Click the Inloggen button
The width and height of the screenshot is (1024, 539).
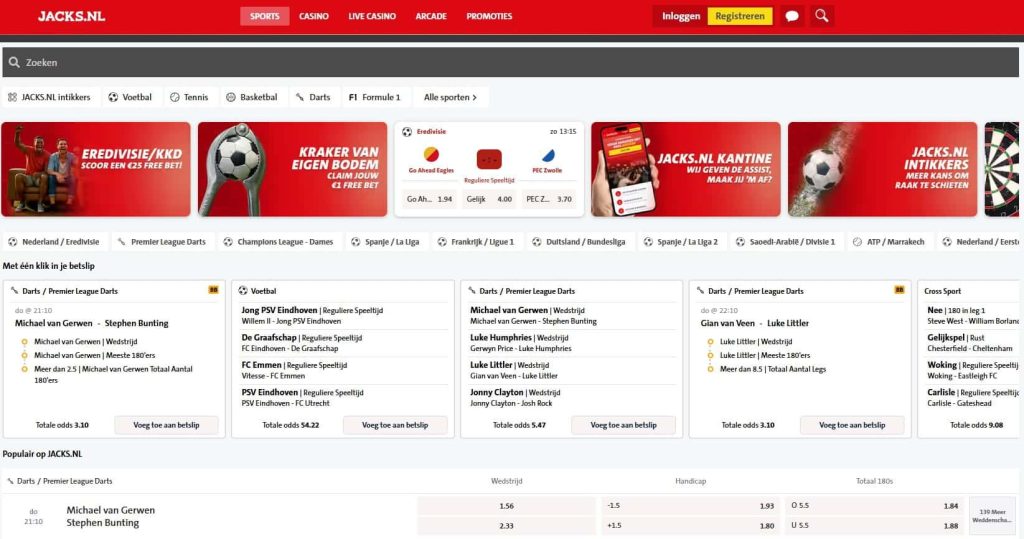point(680,16)
